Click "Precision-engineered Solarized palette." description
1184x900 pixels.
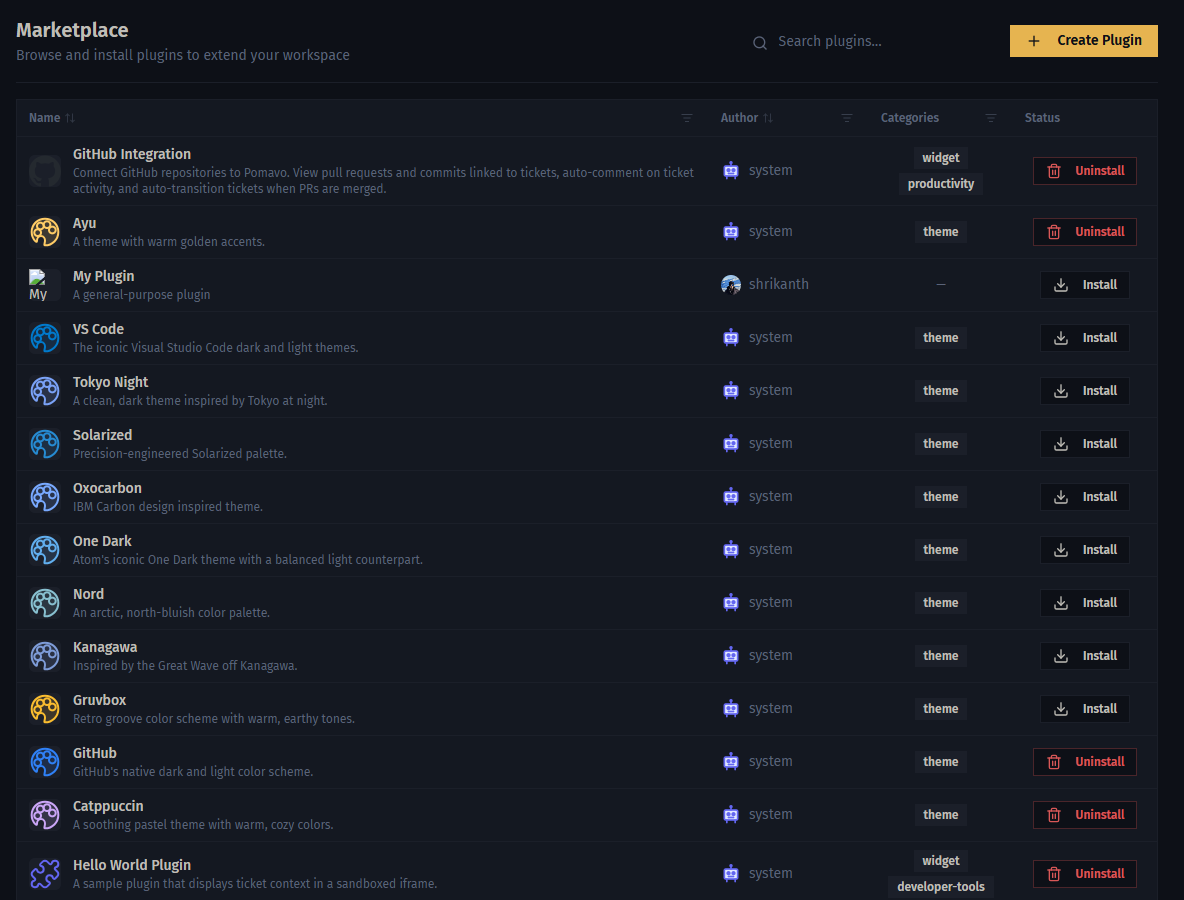coord(180,454)
